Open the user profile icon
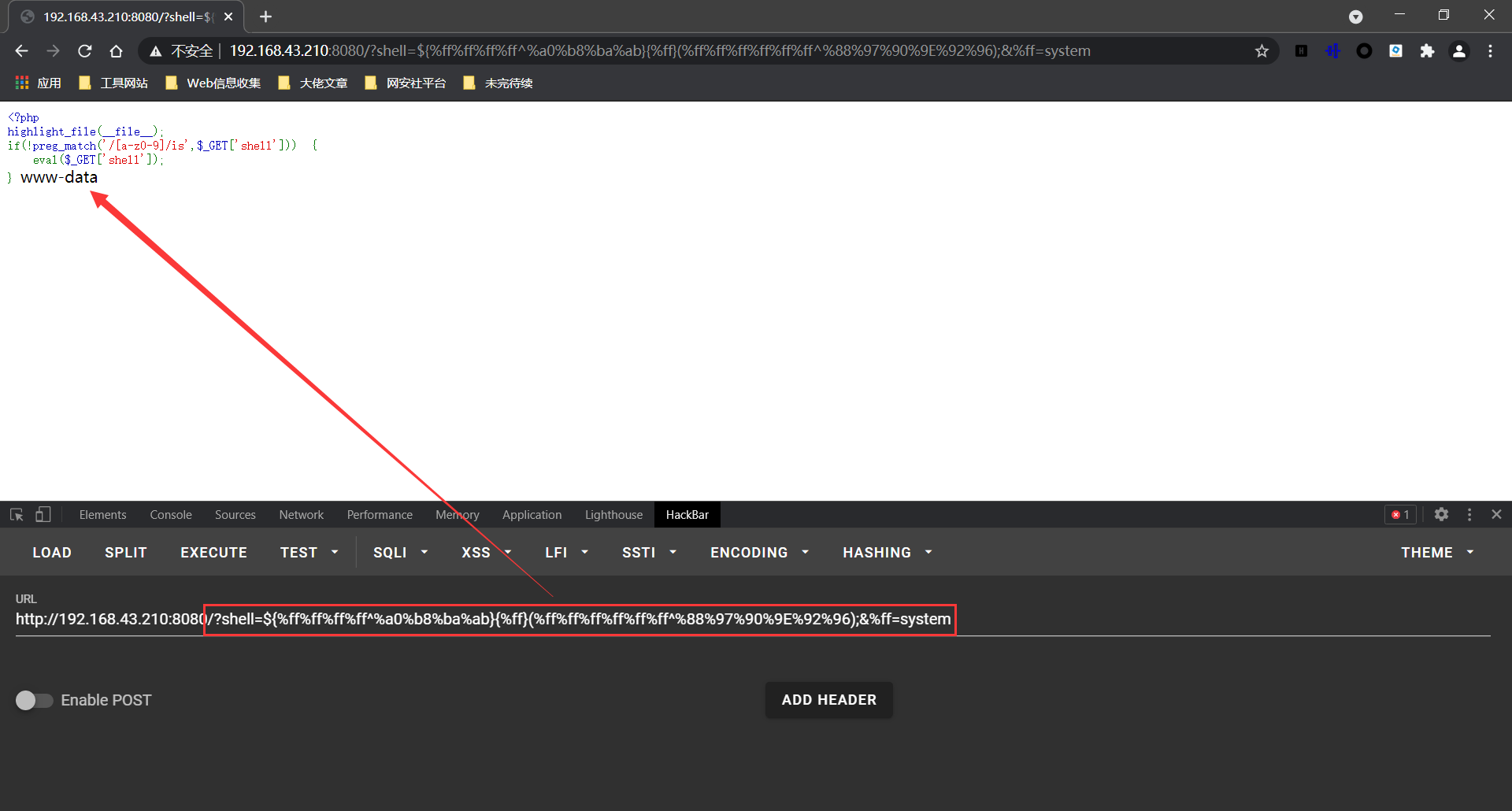Screen dimensions: 1512x811 (1458, 51)
